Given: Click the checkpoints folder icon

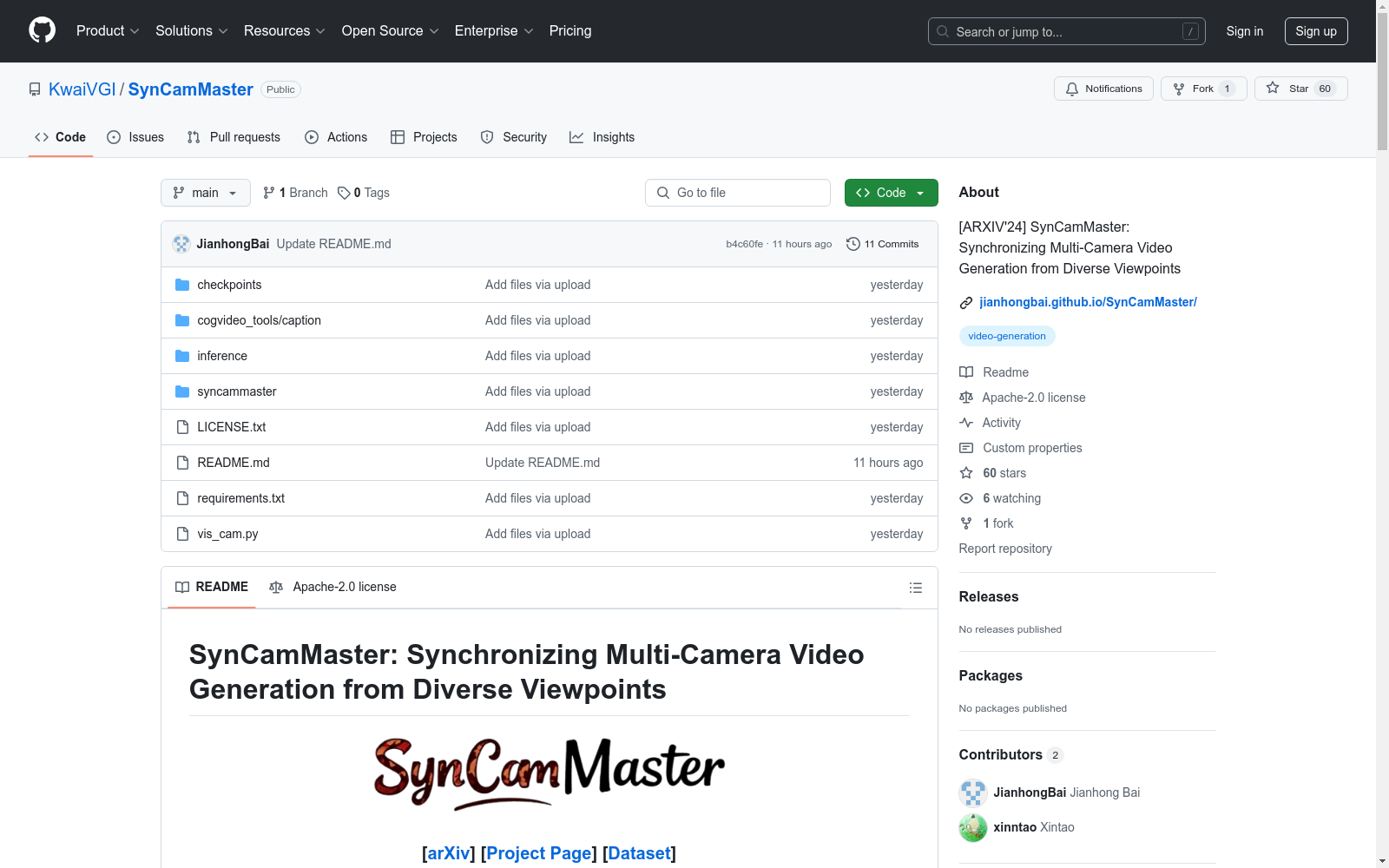Looking at the screenshot, I should (x=182, y=285).
